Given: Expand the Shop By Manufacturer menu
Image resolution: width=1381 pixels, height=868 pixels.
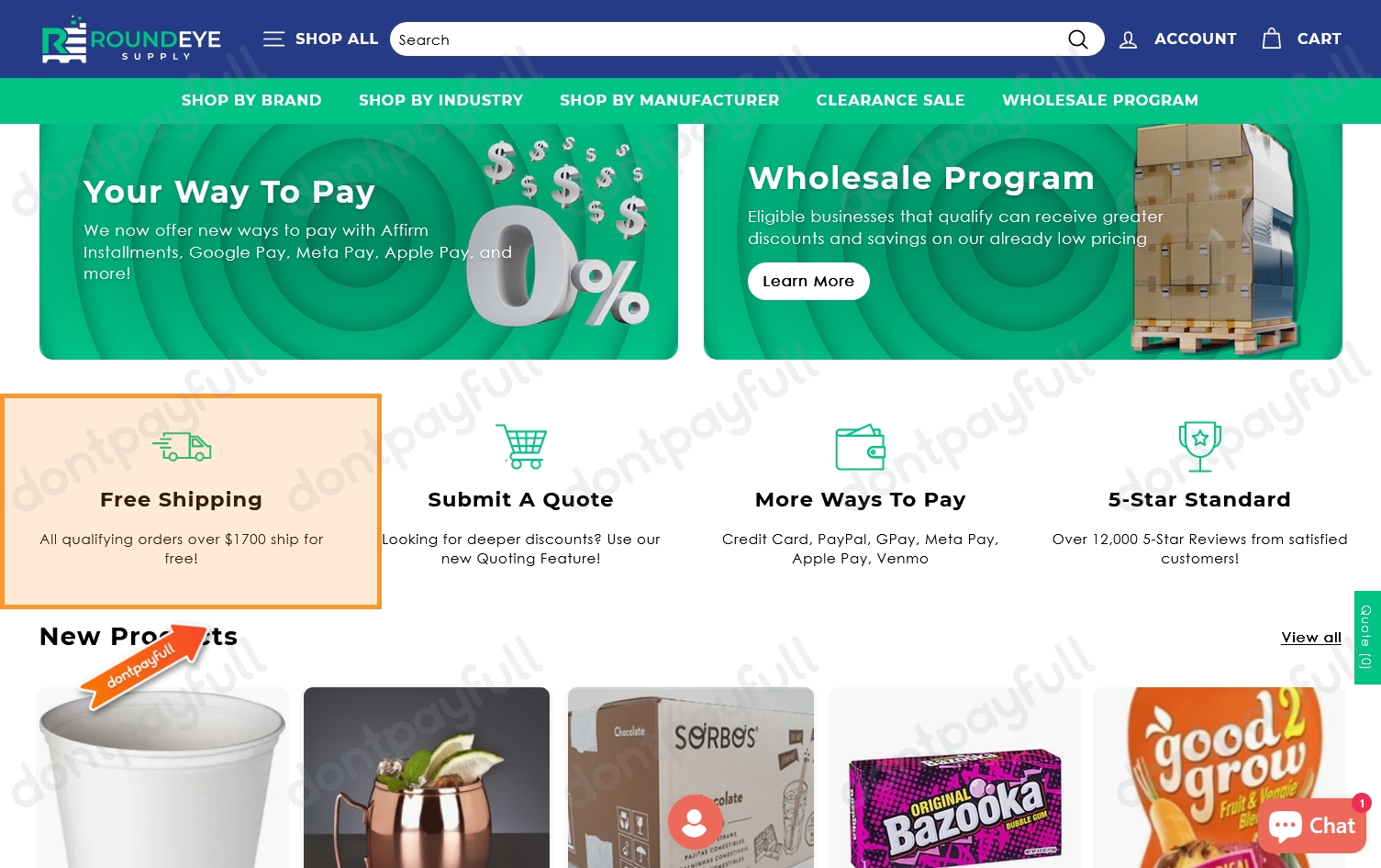Looking at the screenshot, I should (669, 100).
